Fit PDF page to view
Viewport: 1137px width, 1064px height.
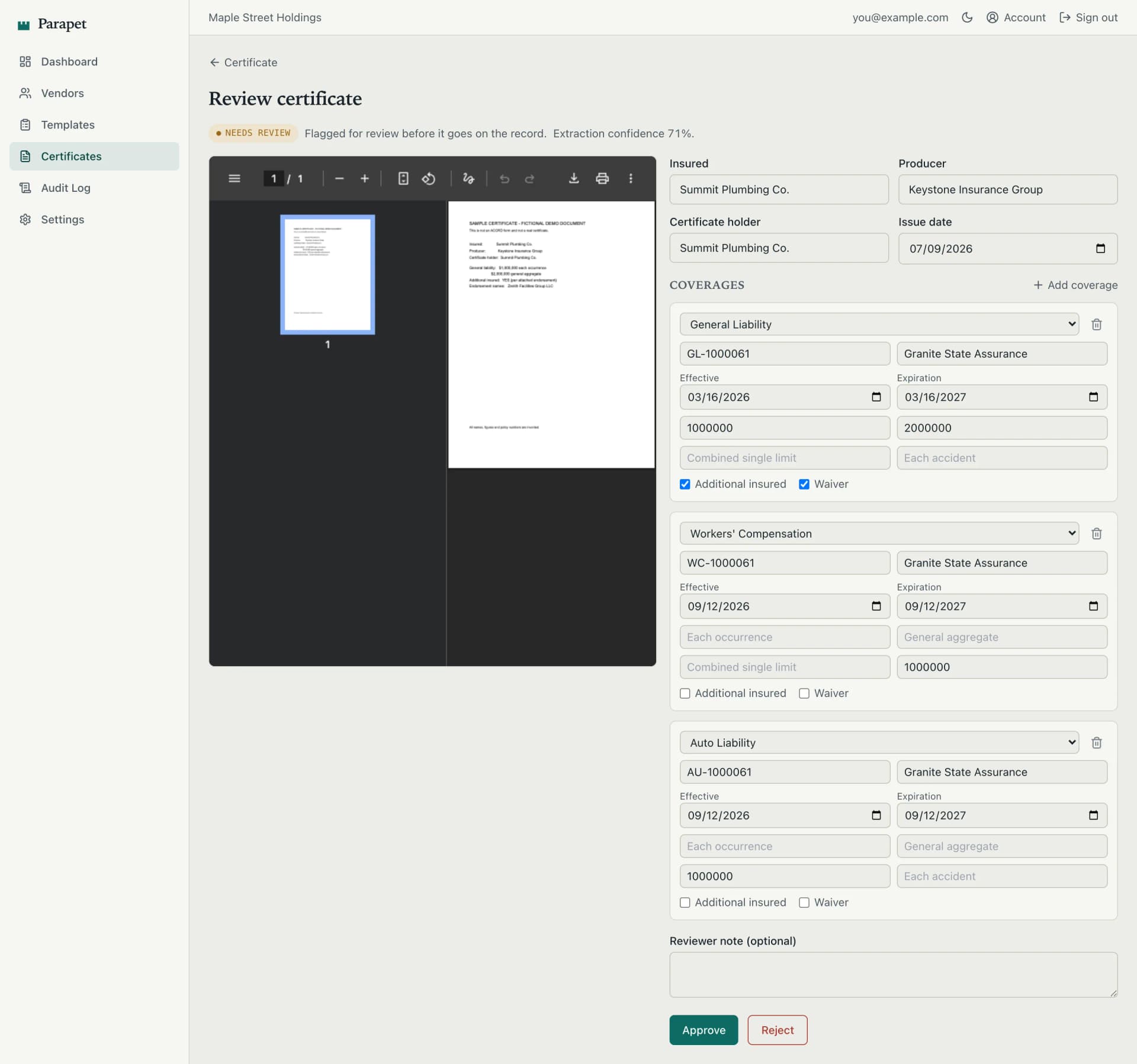pyautogui.click(x=403, y=178)
